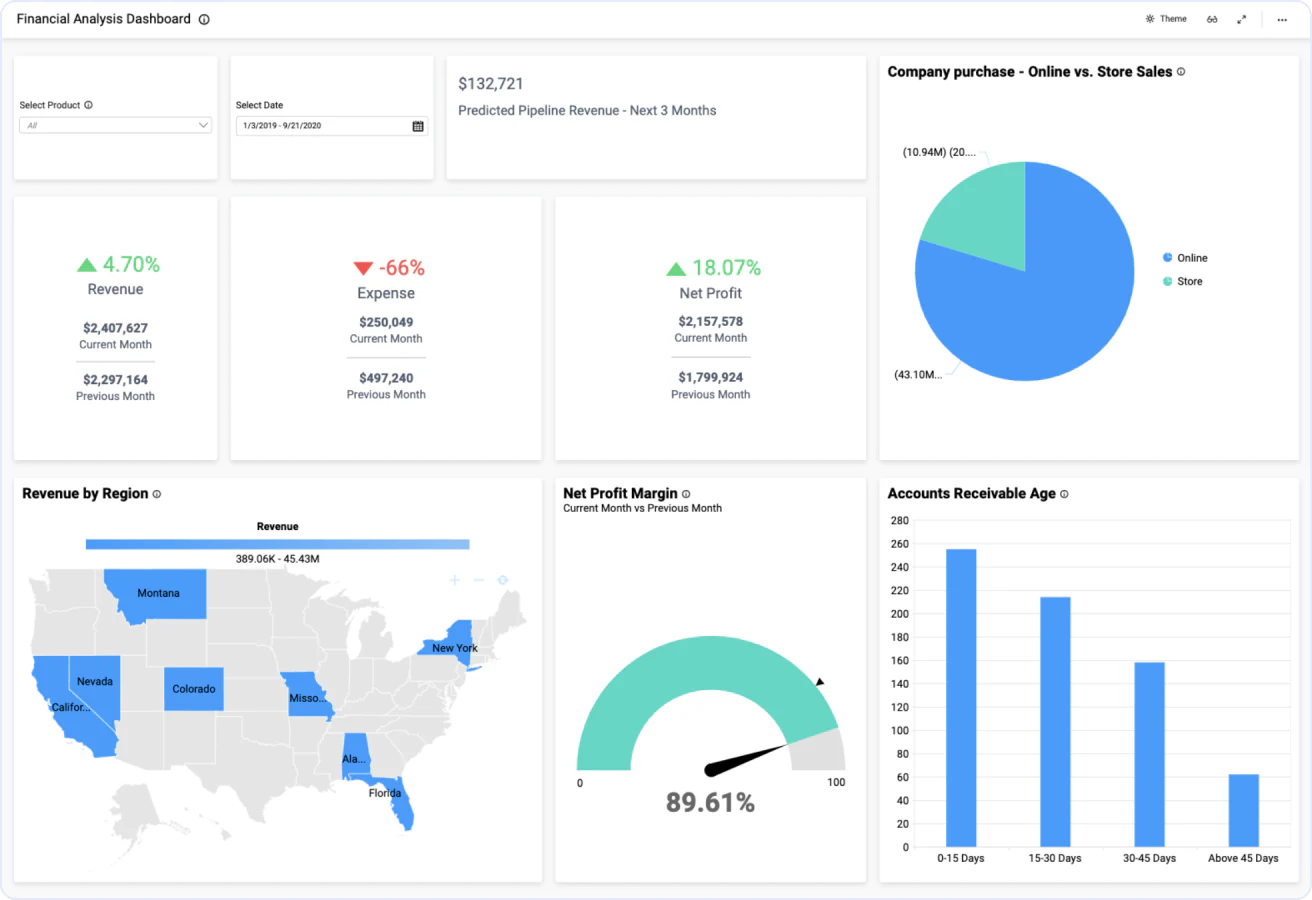Viewport: 1312px width, 900px height.
Task: Zoom in on map with plus icon
Action: pos(454,580)
